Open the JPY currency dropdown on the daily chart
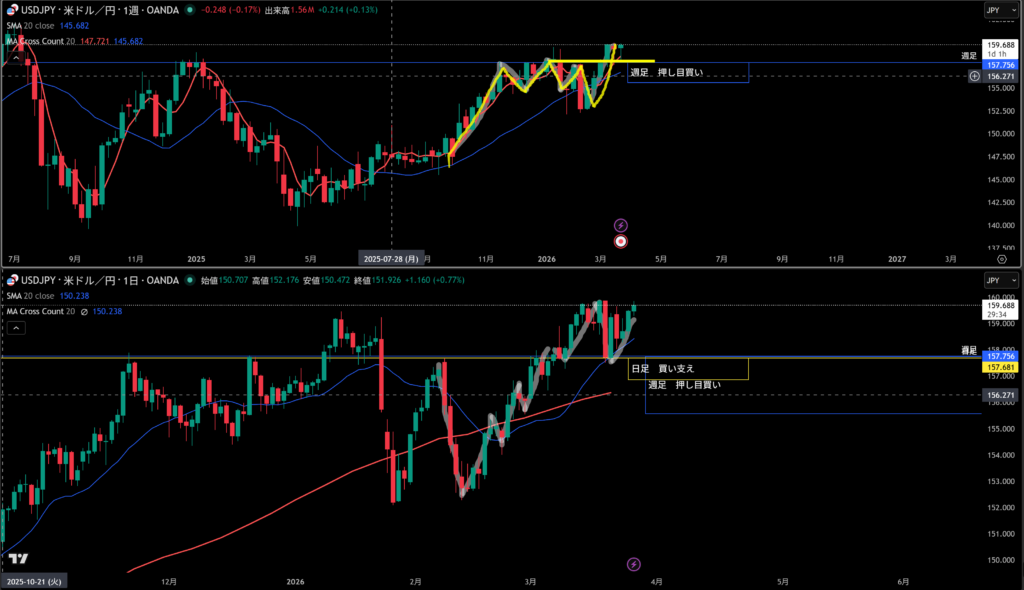This screenshot has width=1024, height=590. [1000, 281]
